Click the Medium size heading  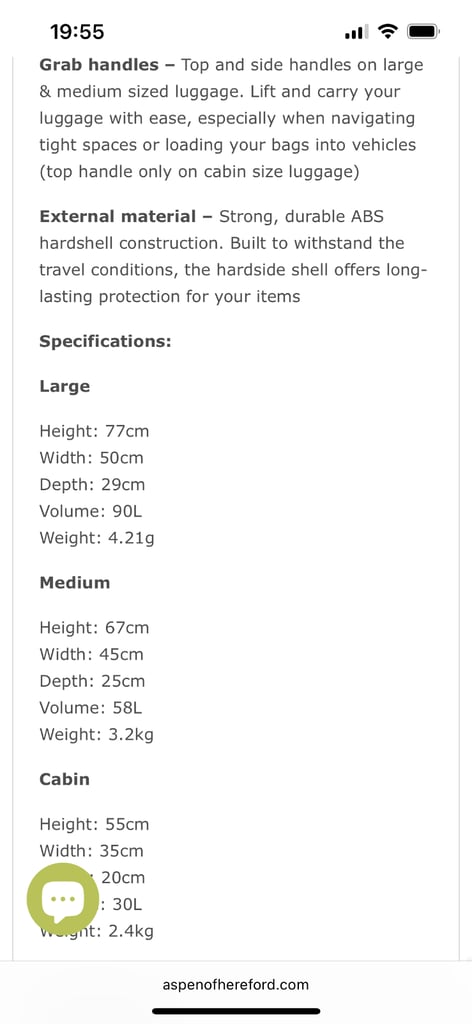pos(74,582)
